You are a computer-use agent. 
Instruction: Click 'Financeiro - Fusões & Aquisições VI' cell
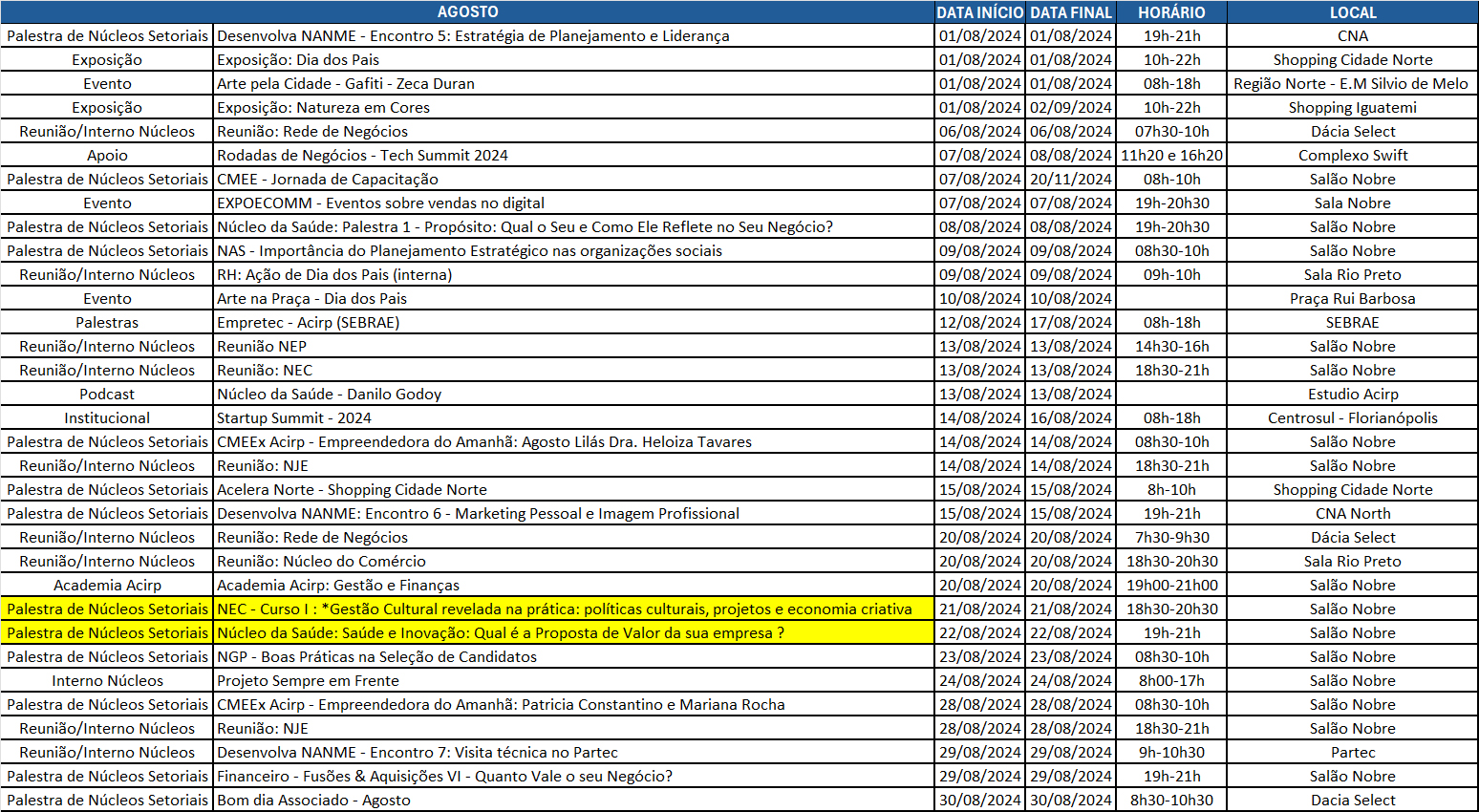[573, 776]
